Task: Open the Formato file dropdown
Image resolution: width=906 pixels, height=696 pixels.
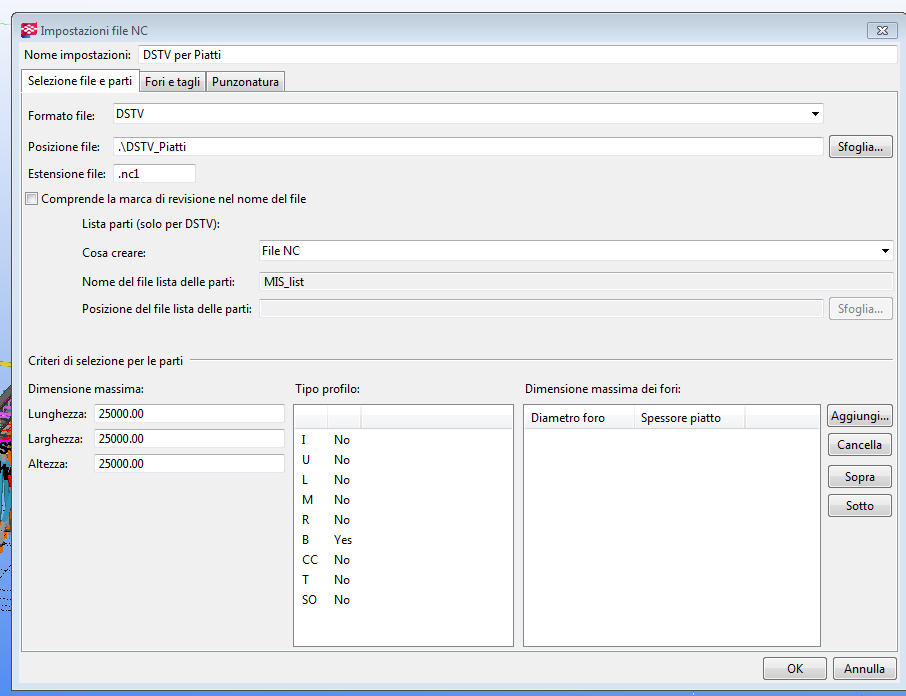Action: (x=817, y=114)
